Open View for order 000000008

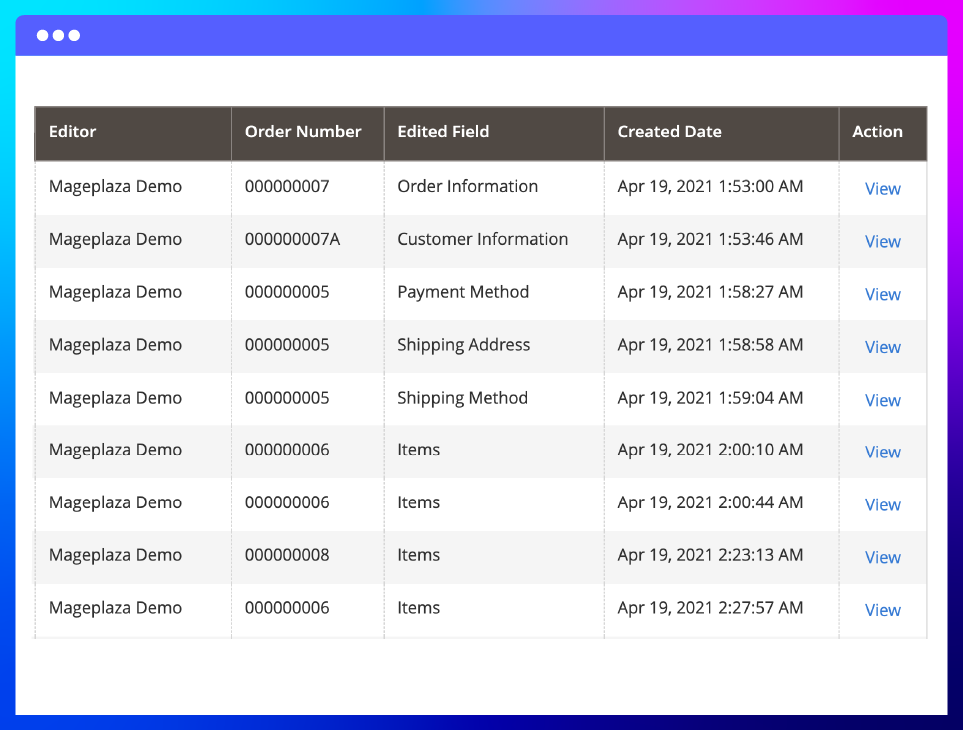(882, 558)
